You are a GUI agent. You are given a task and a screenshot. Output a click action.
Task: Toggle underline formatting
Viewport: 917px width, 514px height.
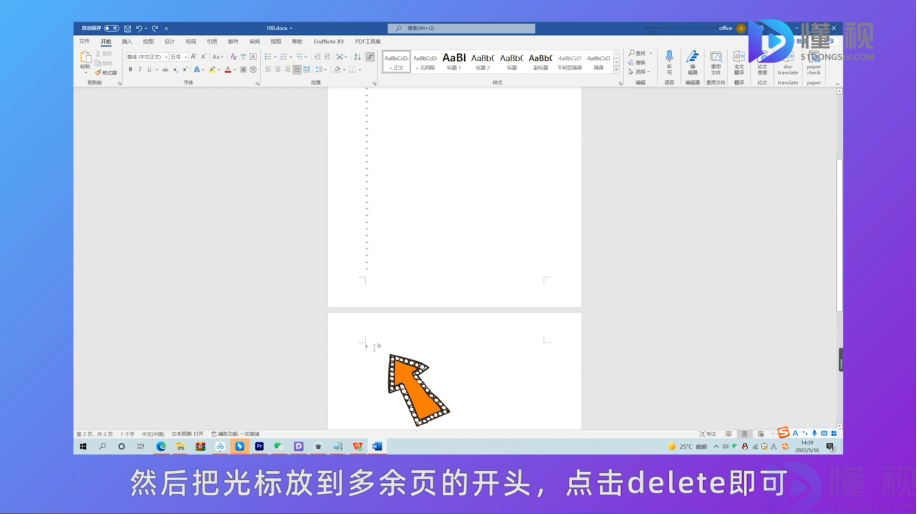[x=149, y=70]
